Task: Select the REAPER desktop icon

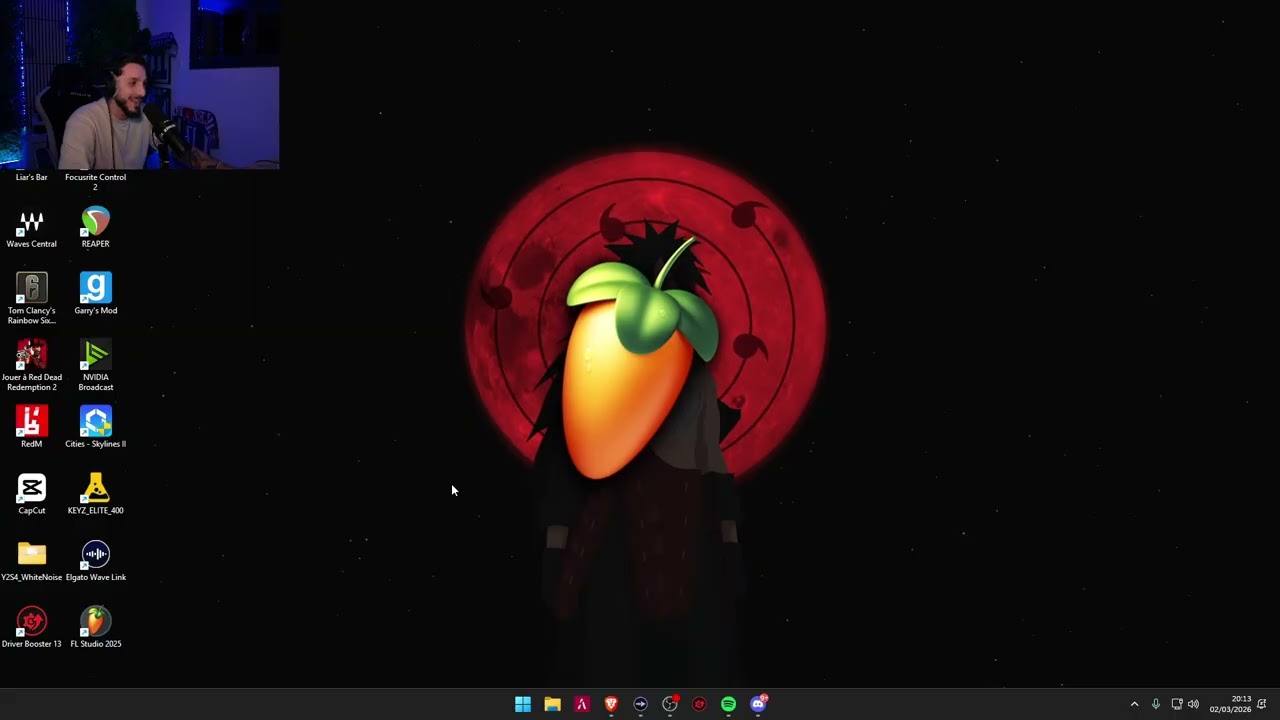Action: click(95, 229)
